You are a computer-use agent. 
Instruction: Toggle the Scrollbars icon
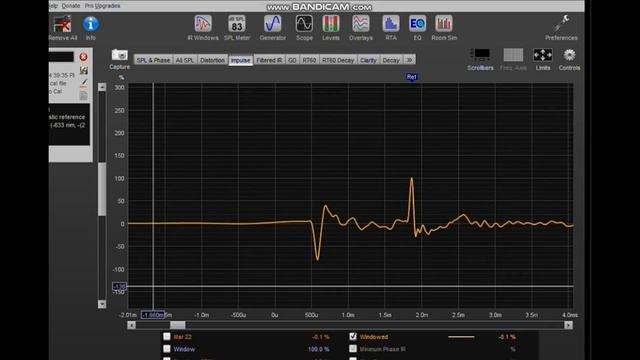tap(480, 55)
